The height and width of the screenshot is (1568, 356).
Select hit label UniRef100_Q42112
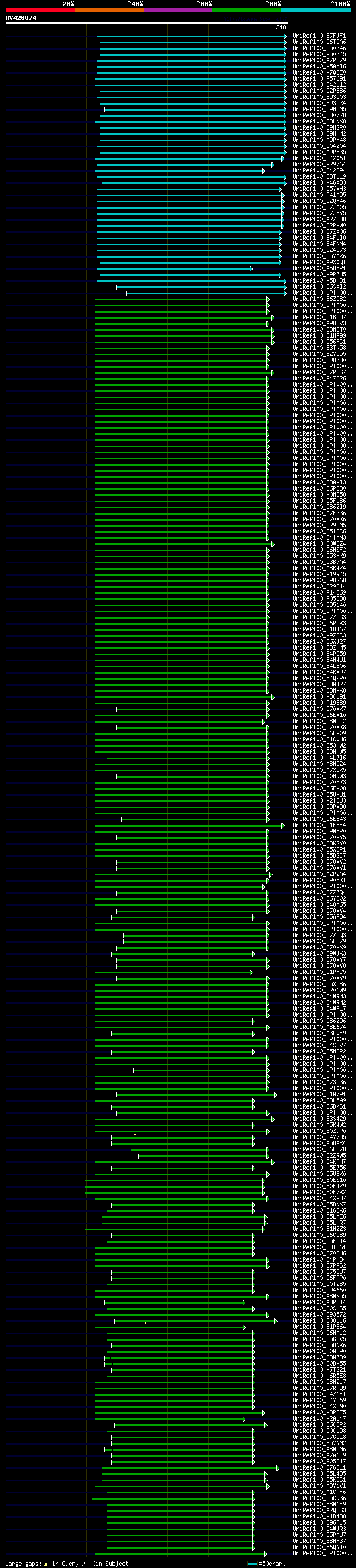click(319, 85)
